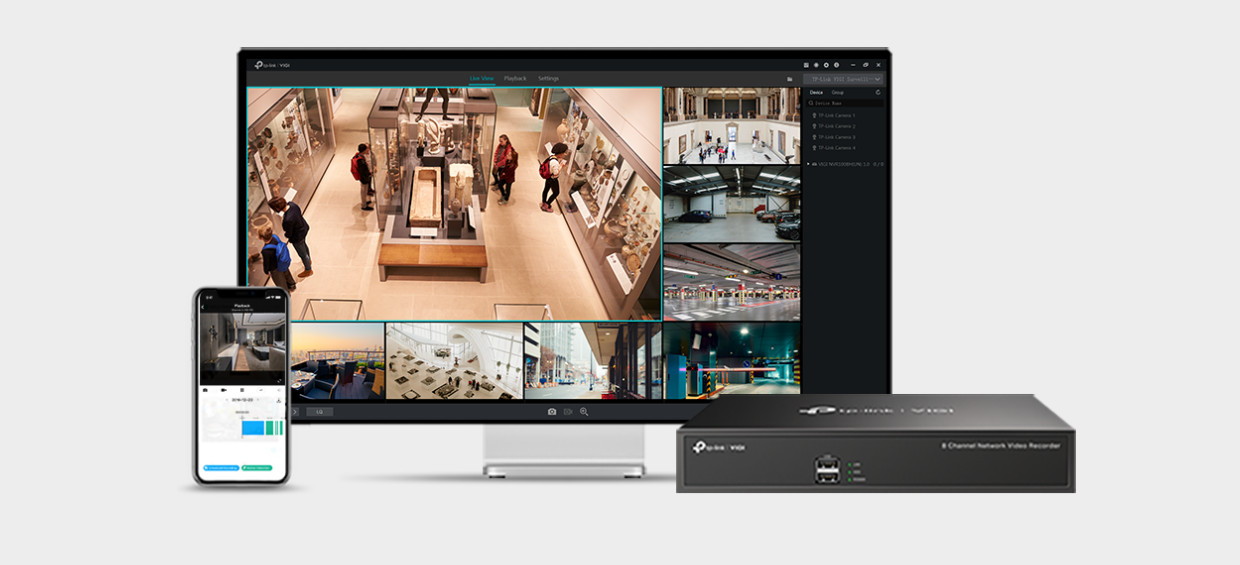Switch to the Live View tab
The width and height of the screenshot is (1240, 565).
point(481,78)
